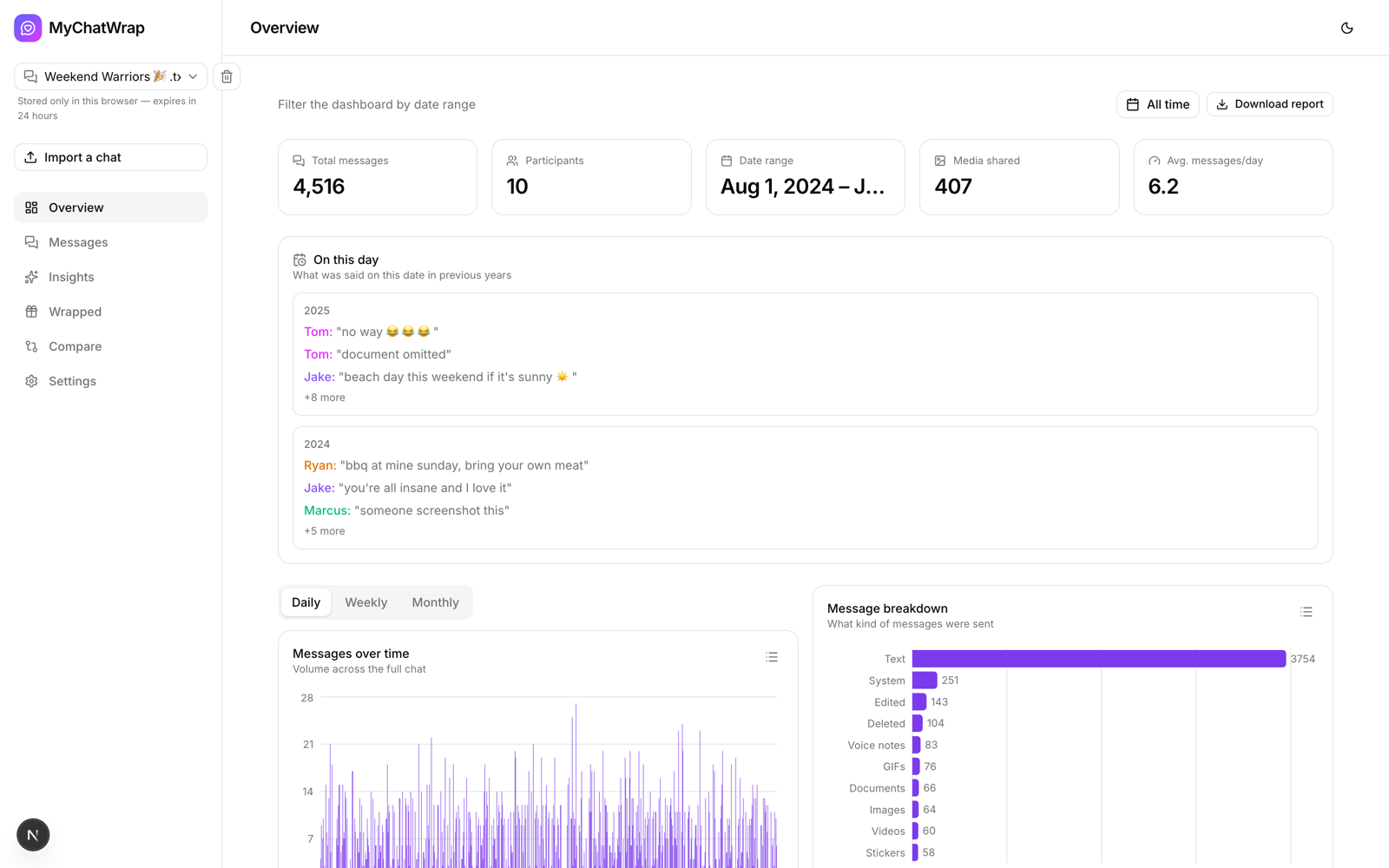The width and height of the screenshot is (1389, 868).
Task: Click the circular N avatar badge
Action: (33, 835)
